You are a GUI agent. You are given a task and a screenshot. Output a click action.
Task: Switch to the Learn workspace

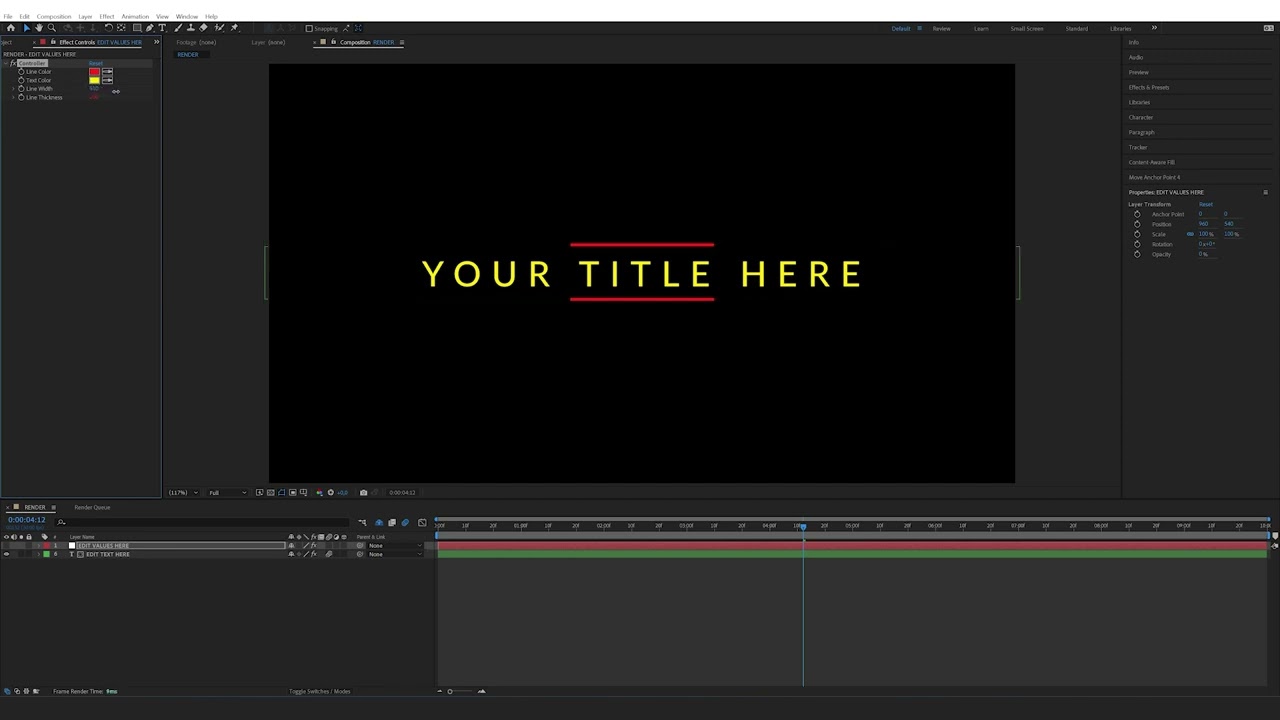click(x=981, y=28)
